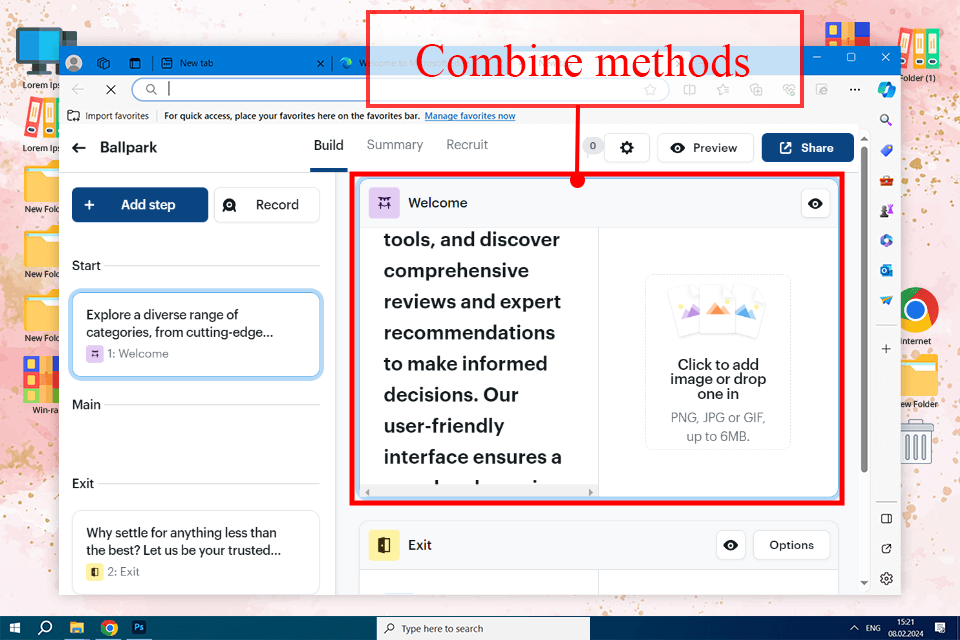
Task: Open Photoshop from the taskbar
Action: [x=139, y=628]
